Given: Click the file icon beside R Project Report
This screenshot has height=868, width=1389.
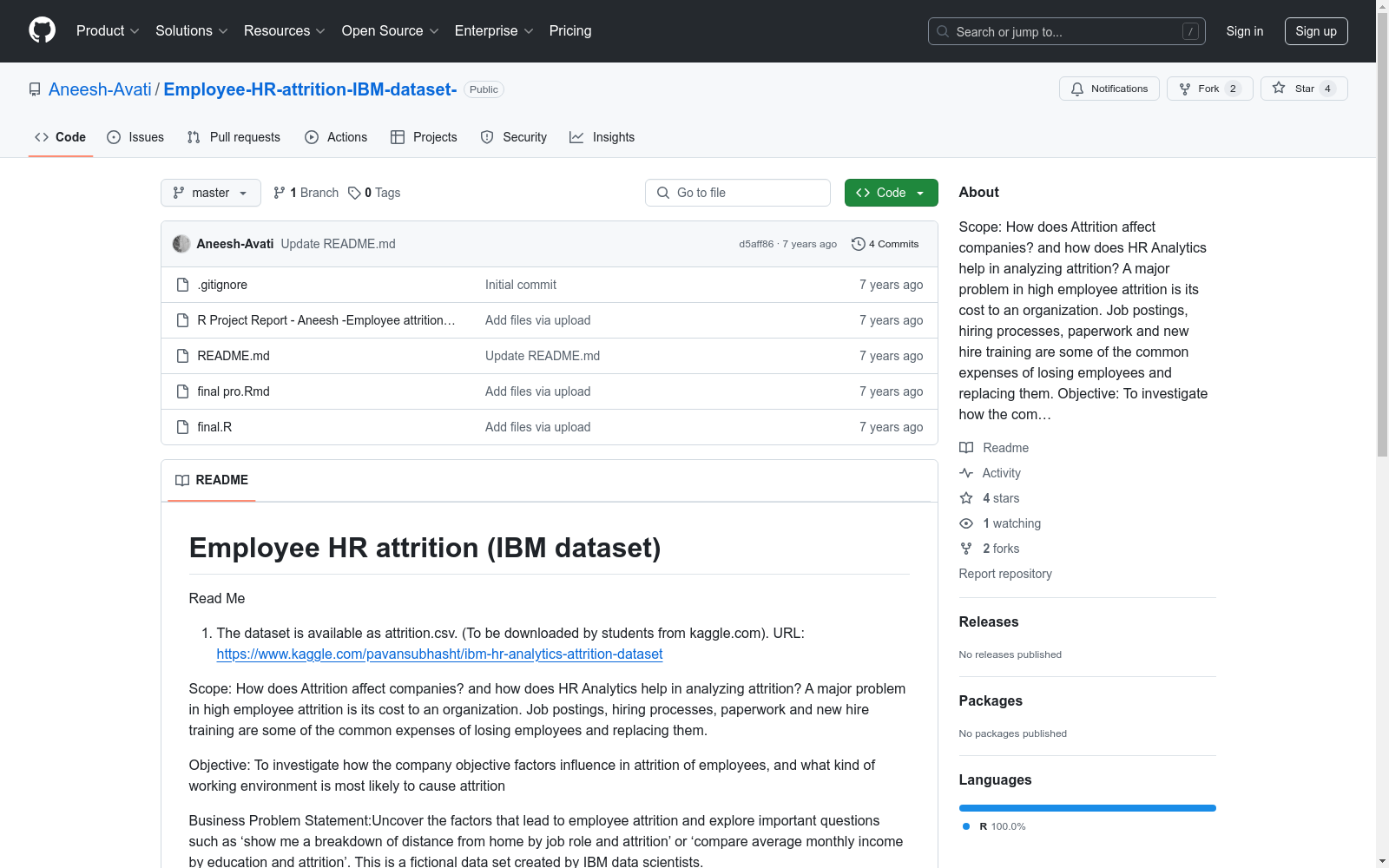Looking at the screenshot, I should point(182,320).
